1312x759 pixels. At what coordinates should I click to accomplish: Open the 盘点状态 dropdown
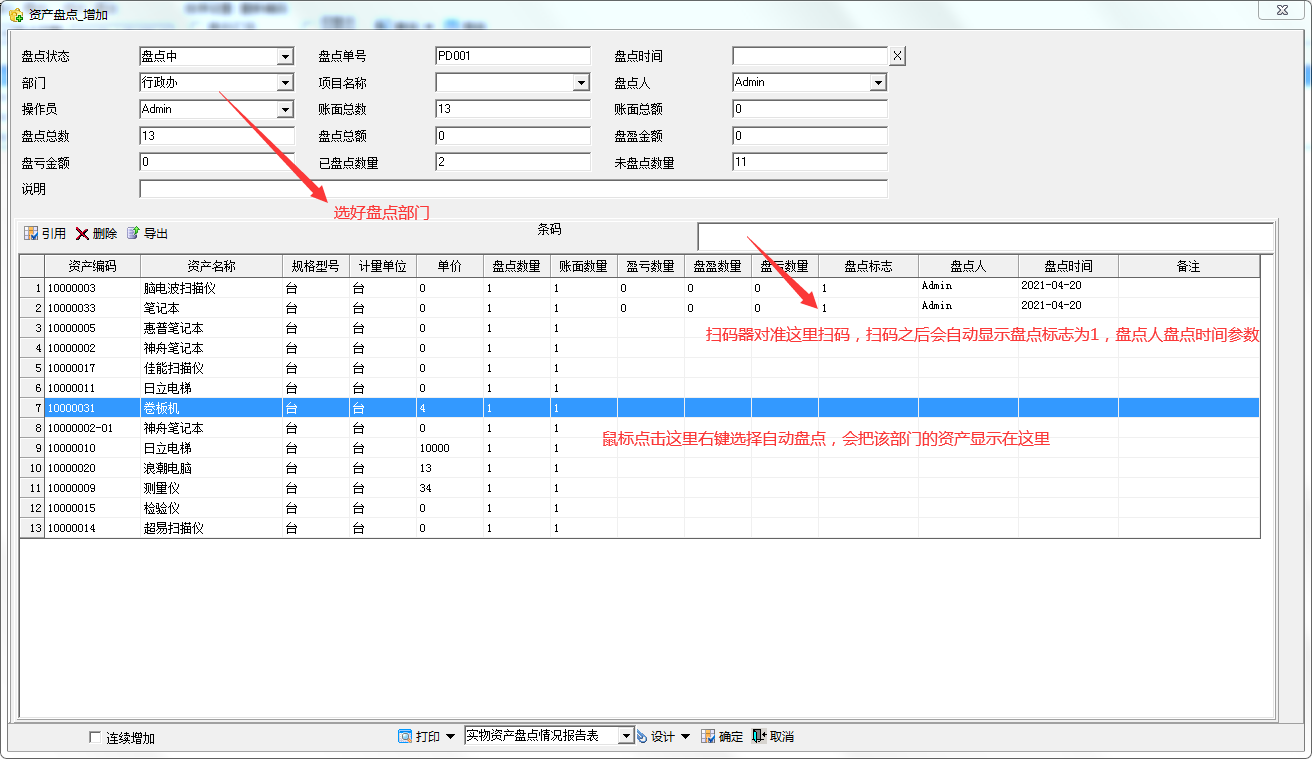click(x=285, y=57)
